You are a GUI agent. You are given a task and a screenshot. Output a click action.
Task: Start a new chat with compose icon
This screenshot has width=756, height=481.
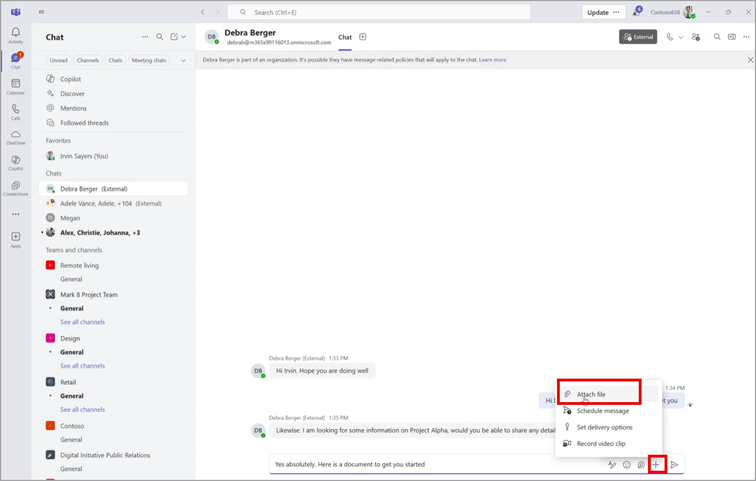coord(174,37)
